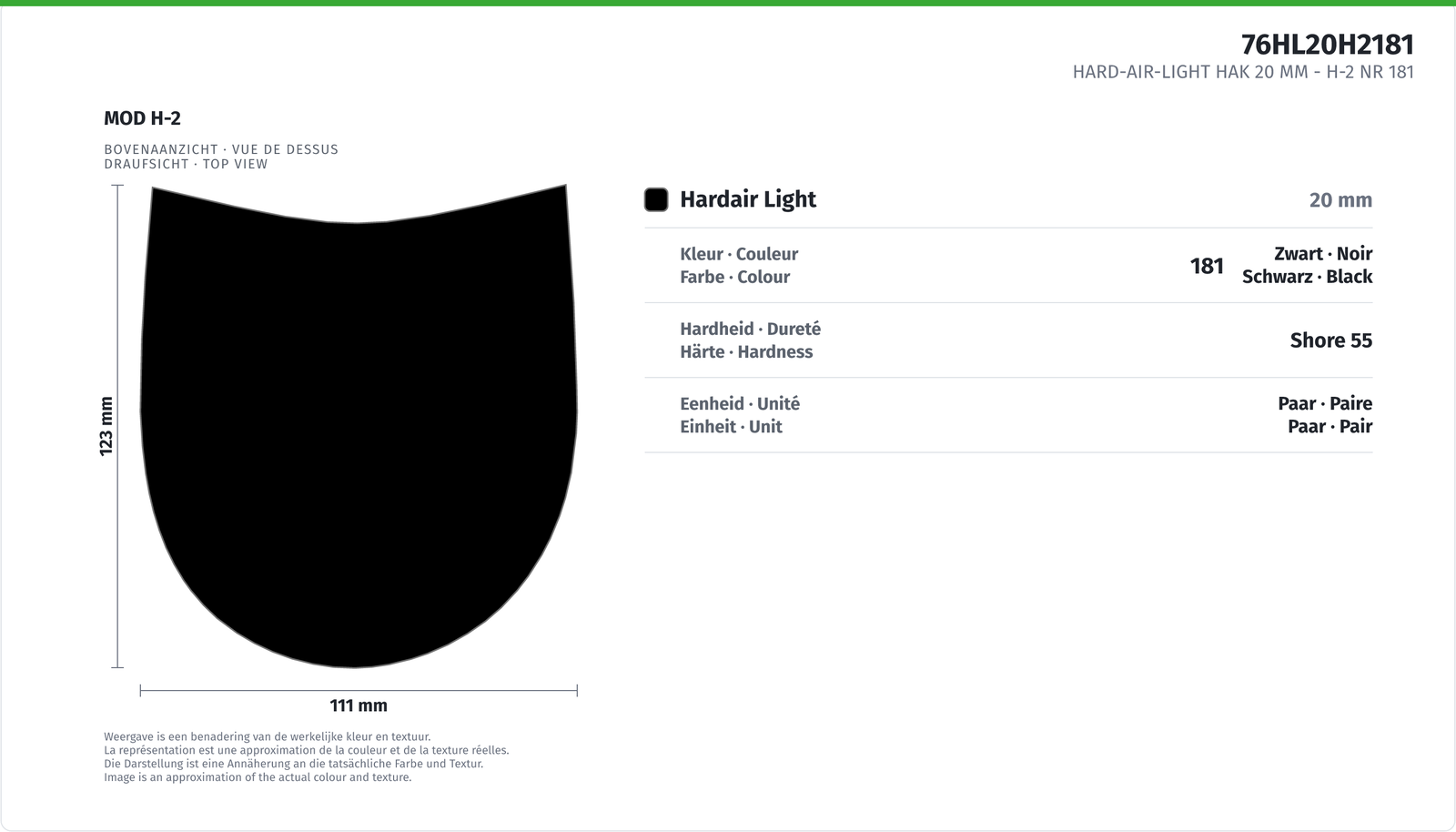Click the Hardheid · Dureté label
This screenshot has height=832, width=1456.
click(x=750, y=329)
